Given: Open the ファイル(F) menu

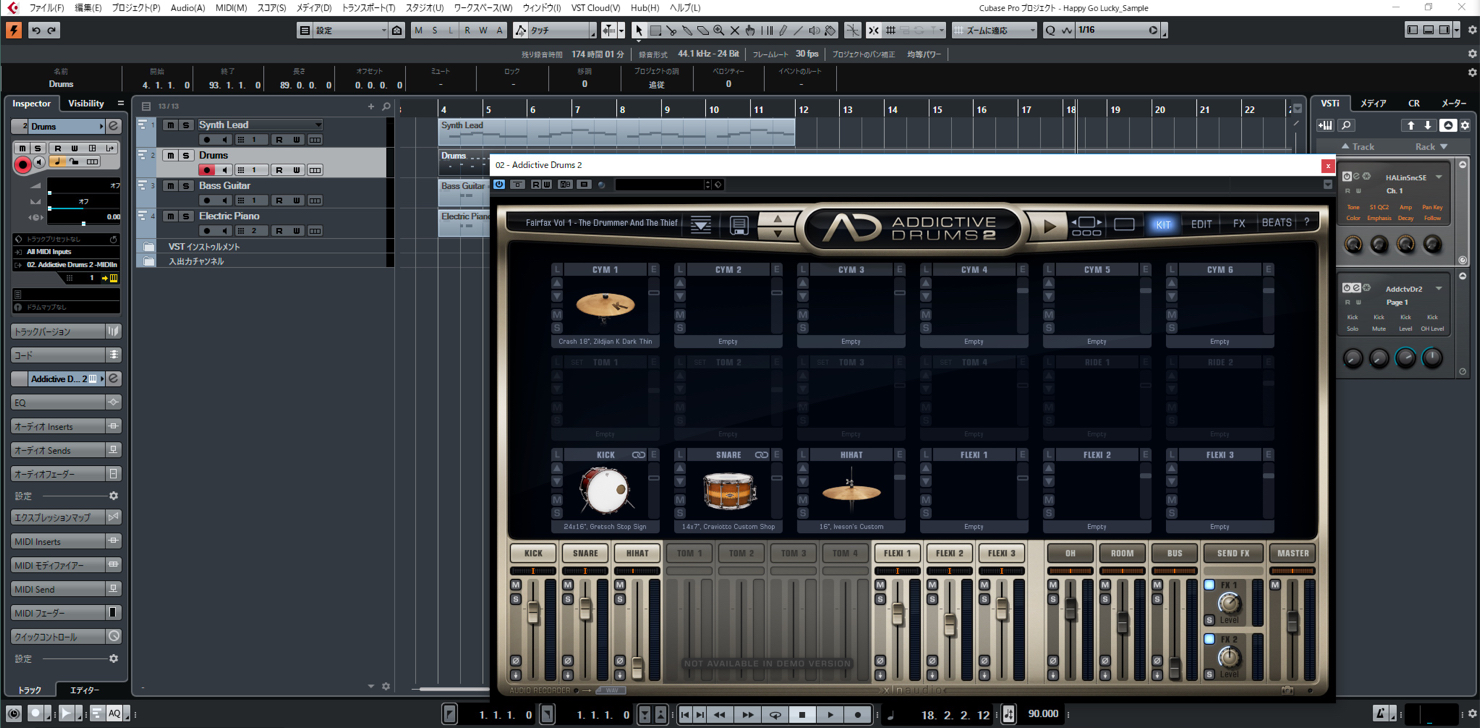Looking at the screenshot, I should 46,8.
